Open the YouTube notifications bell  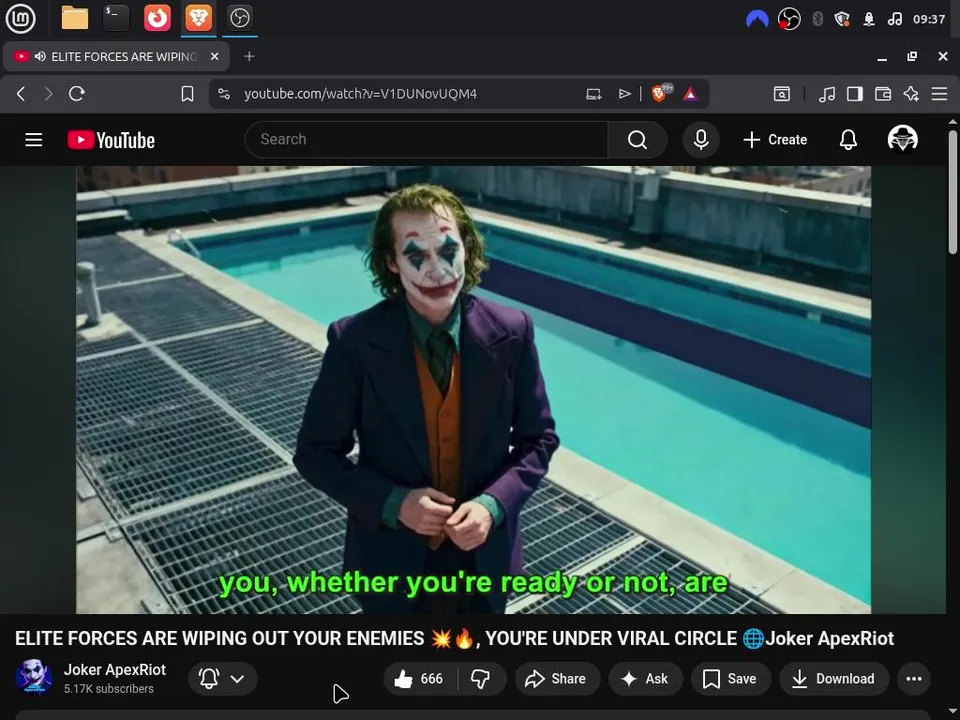848,140
